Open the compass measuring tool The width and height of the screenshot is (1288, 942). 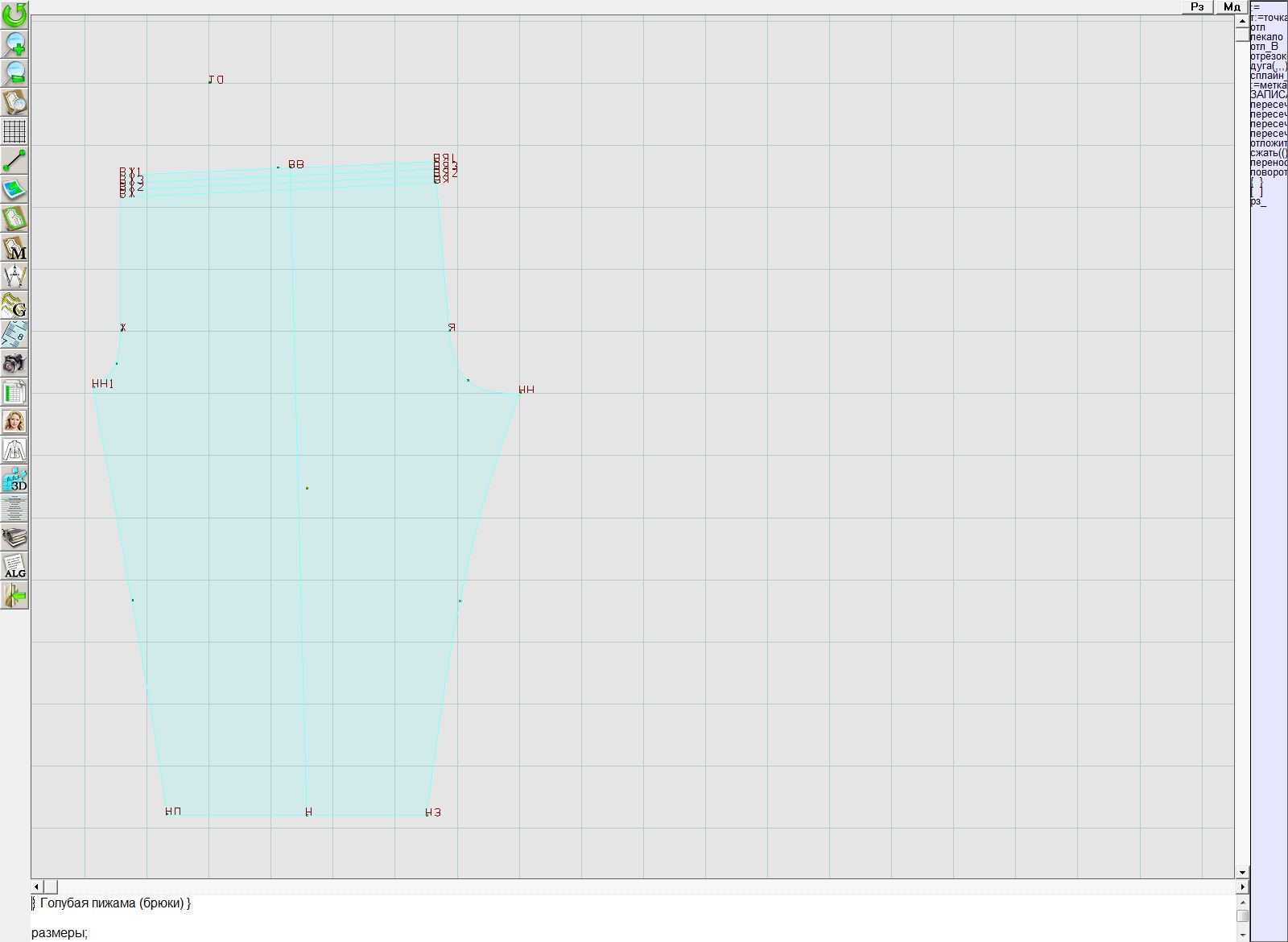(x=14, y=276)
